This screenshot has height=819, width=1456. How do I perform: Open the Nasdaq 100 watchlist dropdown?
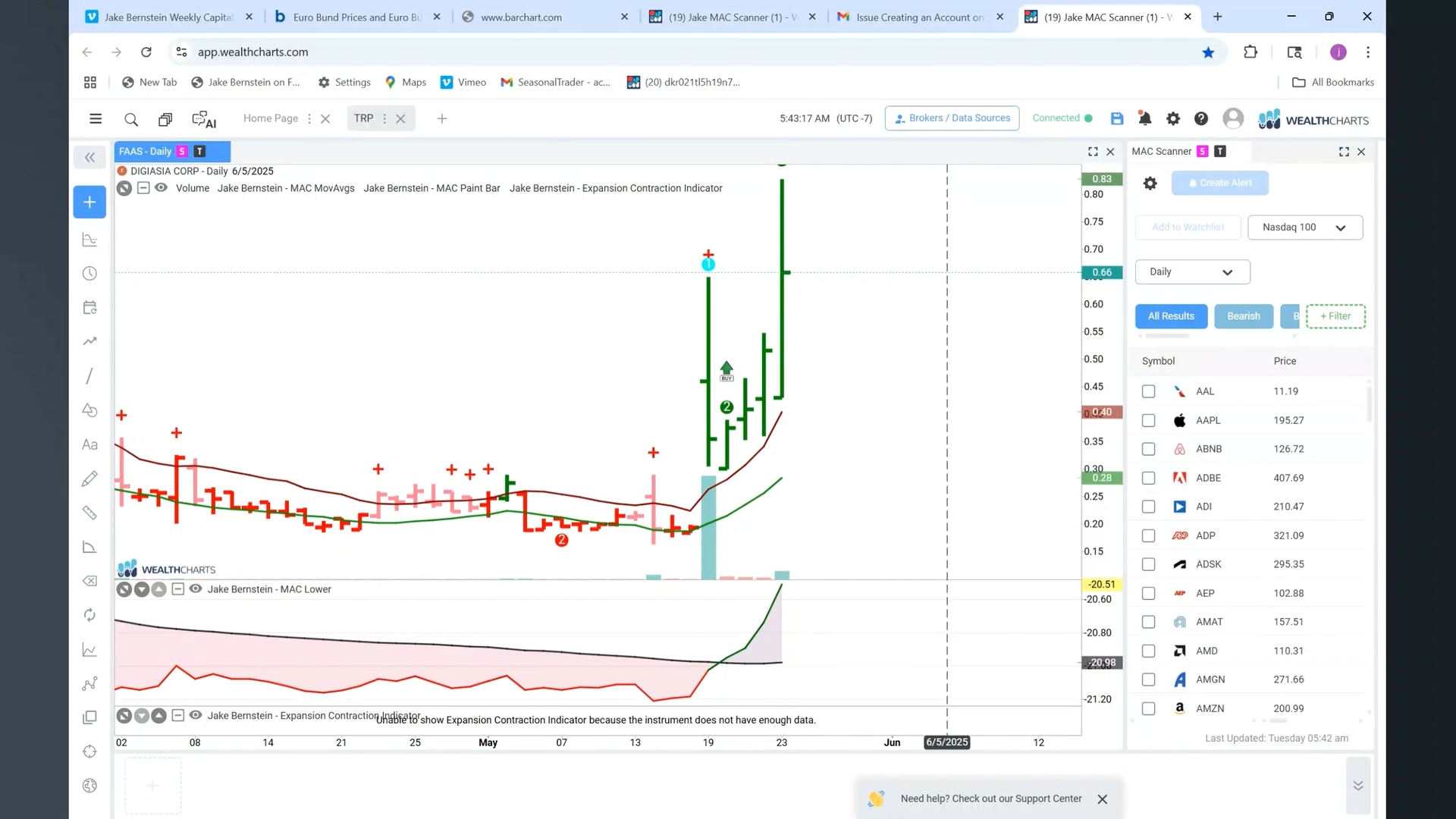tap(1305, 227)
